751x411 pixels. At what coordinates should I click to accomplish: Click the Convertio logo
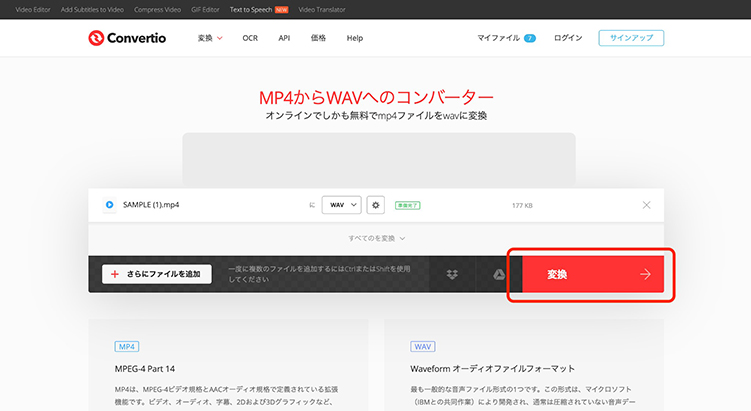(127, 38)
